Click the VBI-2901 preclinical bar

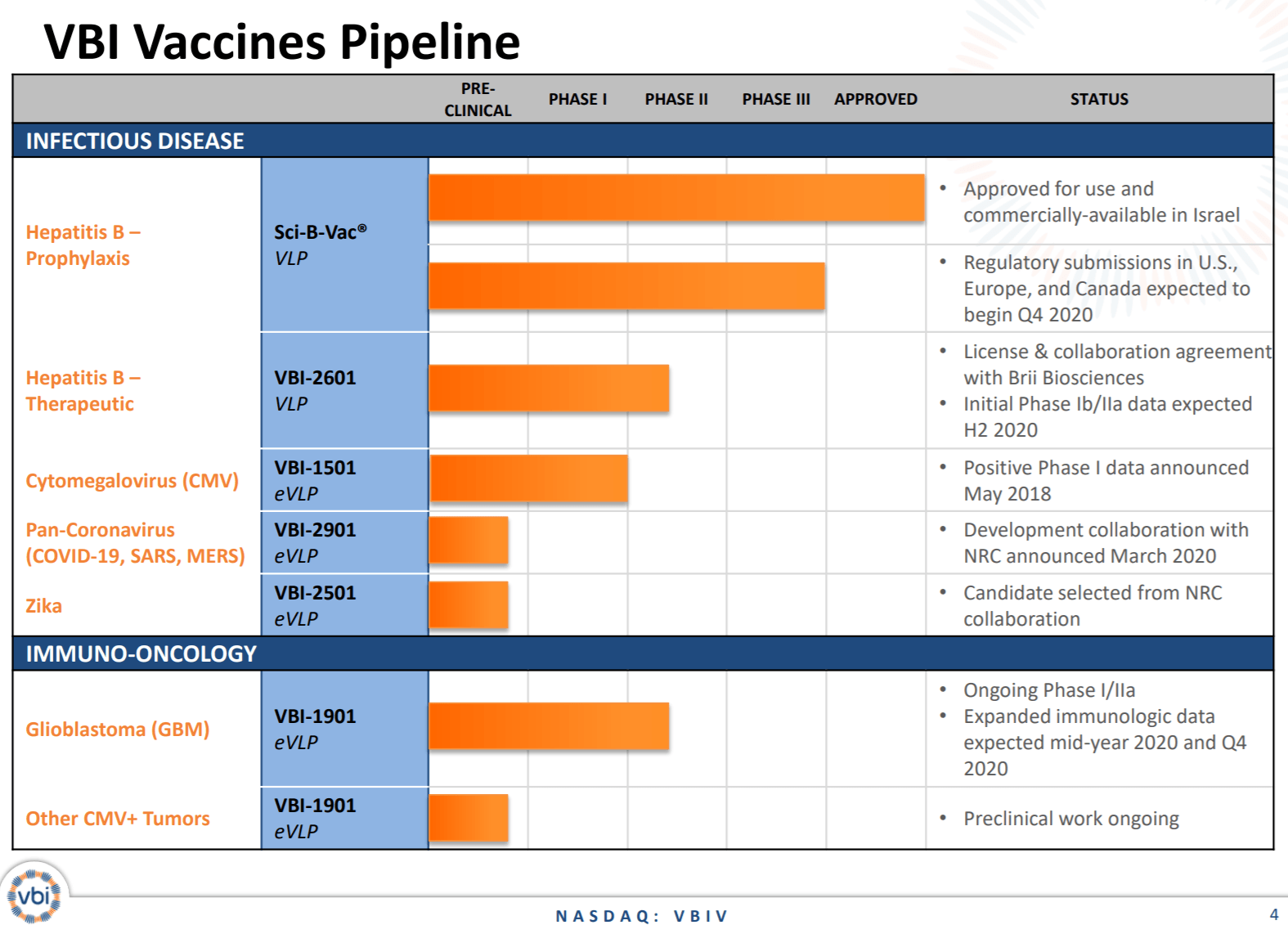(x=469, y=540)
